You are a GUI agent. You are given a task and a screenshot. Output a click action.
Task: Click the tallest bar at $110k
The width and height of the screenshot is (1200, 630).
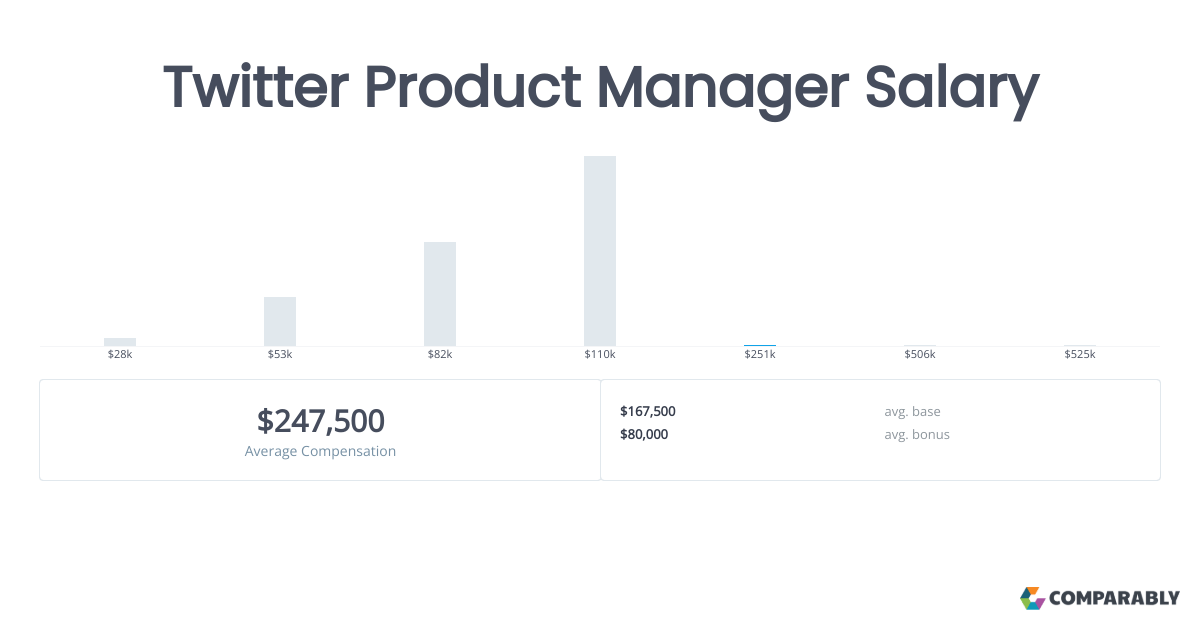600,250
